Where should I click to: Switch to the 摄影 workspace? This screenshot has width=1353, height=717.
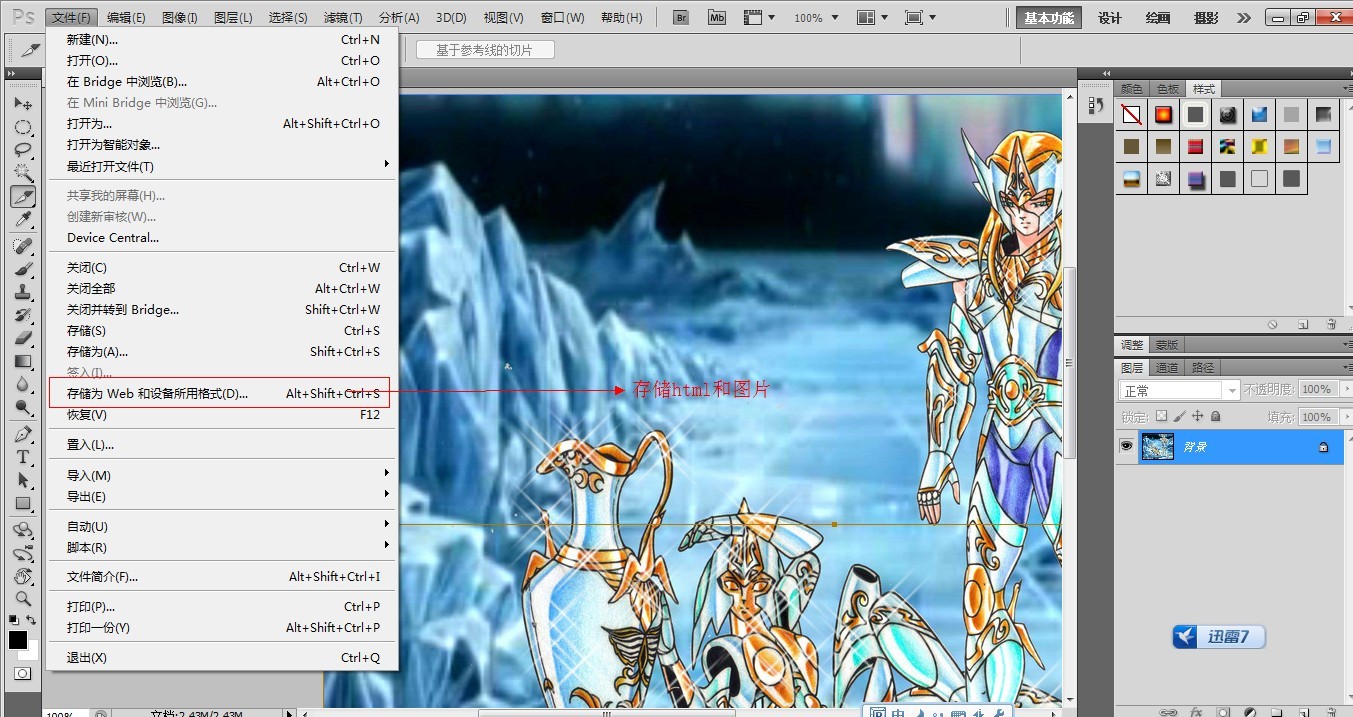1206,18
